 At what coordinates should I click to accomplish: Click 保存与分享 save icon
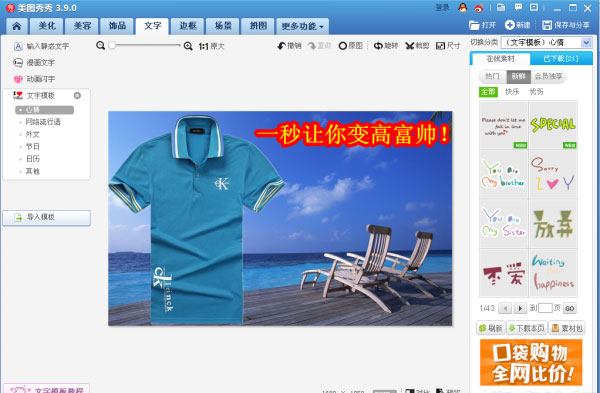point(547,25)
